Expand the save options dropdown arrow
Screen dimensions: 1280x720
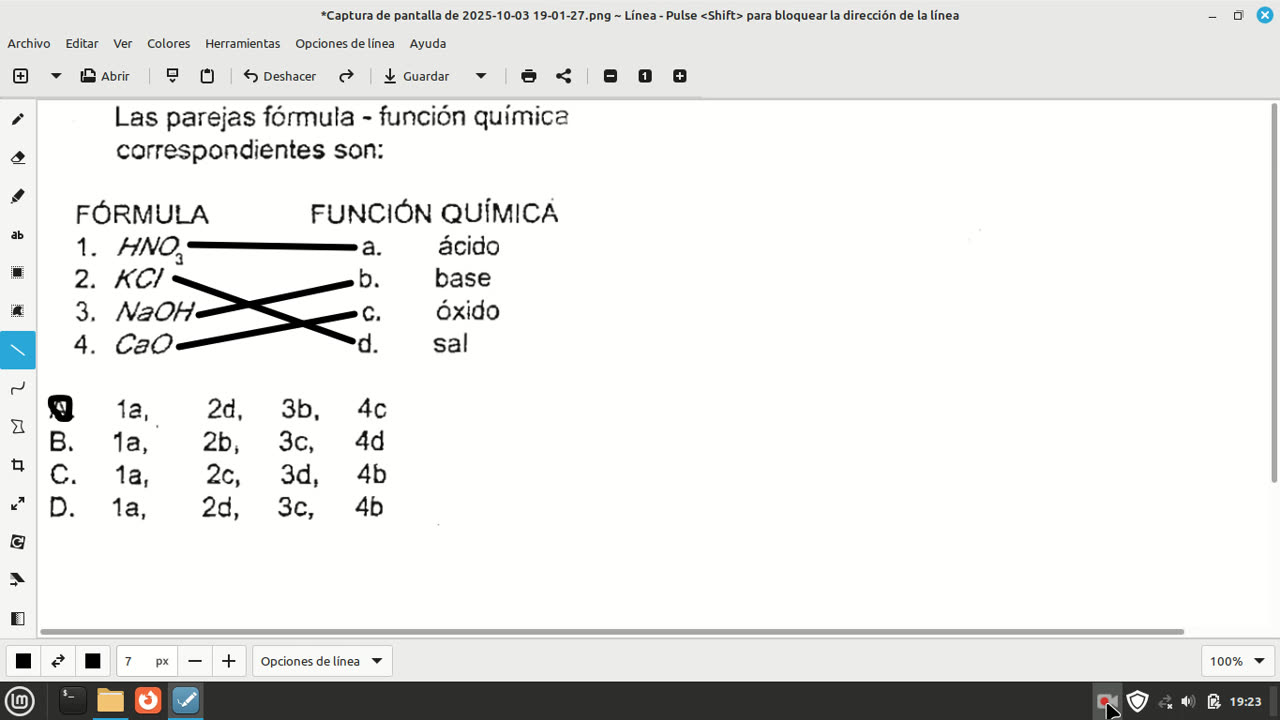[480, 76]
